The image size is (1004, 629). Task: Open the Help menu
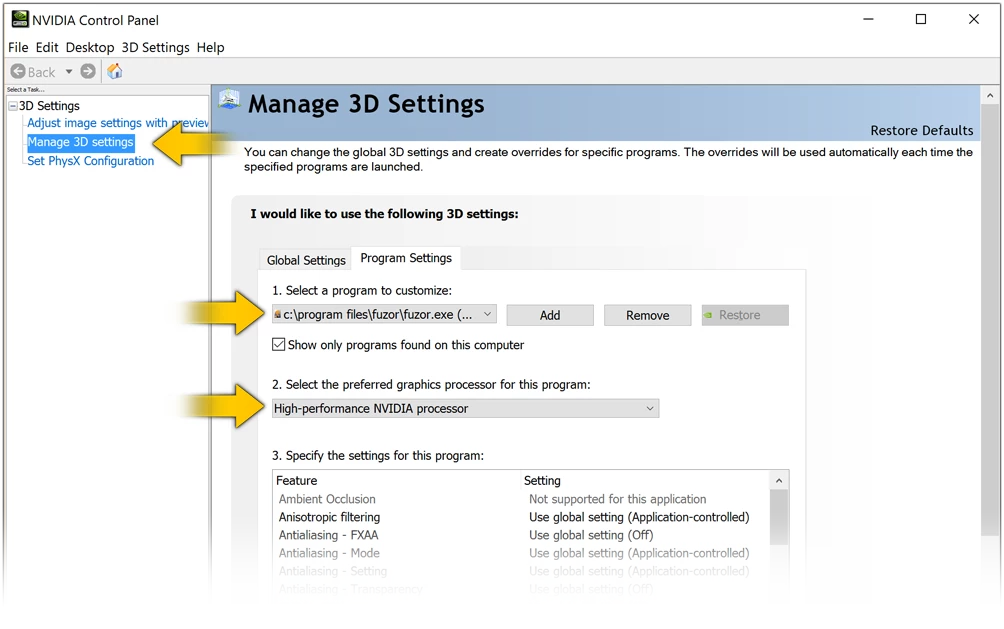click(211, 47)
